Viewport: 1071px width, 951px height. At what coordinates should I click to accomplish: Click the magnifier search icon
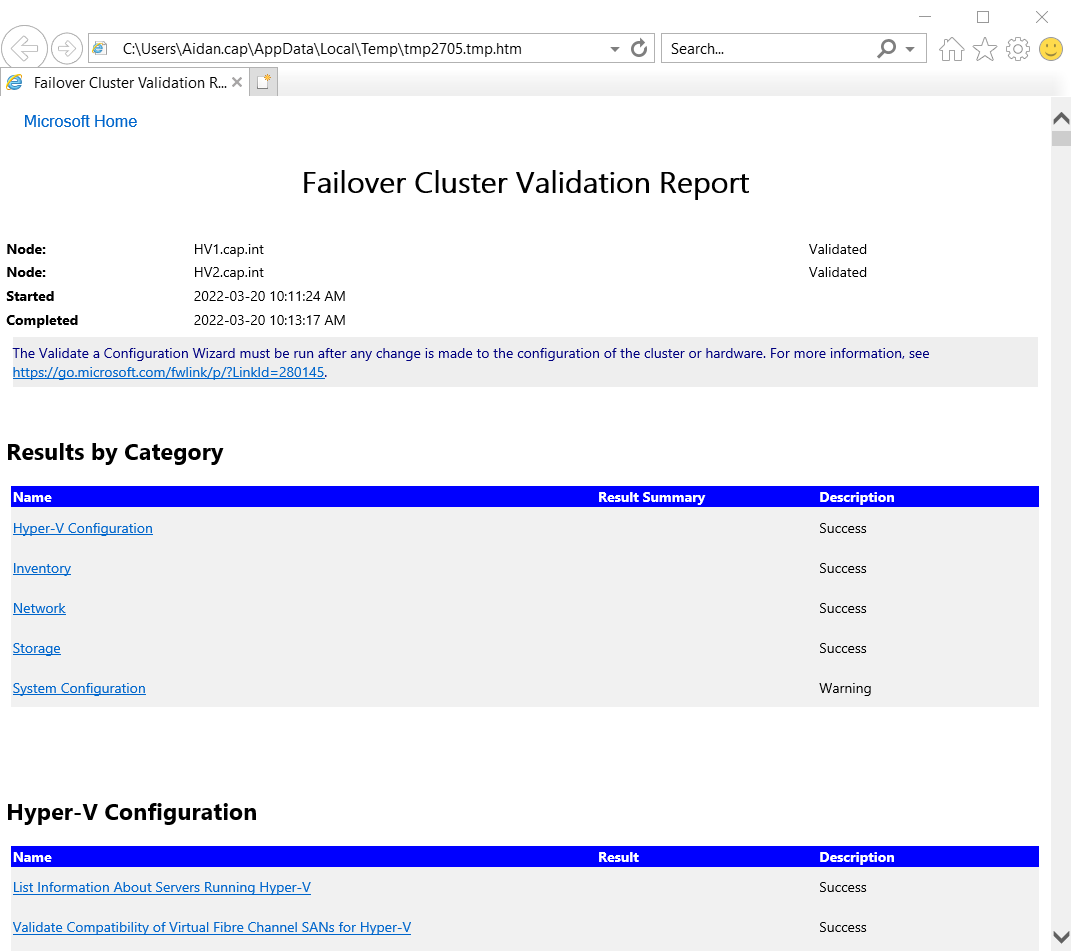[886, 49]
